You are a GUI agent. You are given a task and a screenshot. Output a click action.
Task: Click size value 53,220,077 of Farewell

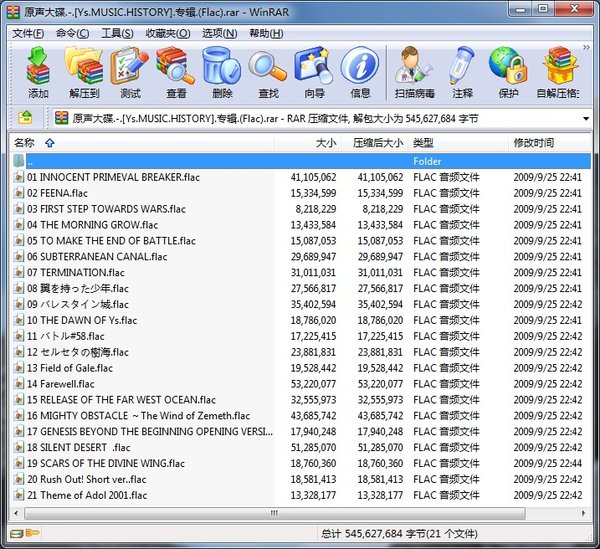[313, 383]
